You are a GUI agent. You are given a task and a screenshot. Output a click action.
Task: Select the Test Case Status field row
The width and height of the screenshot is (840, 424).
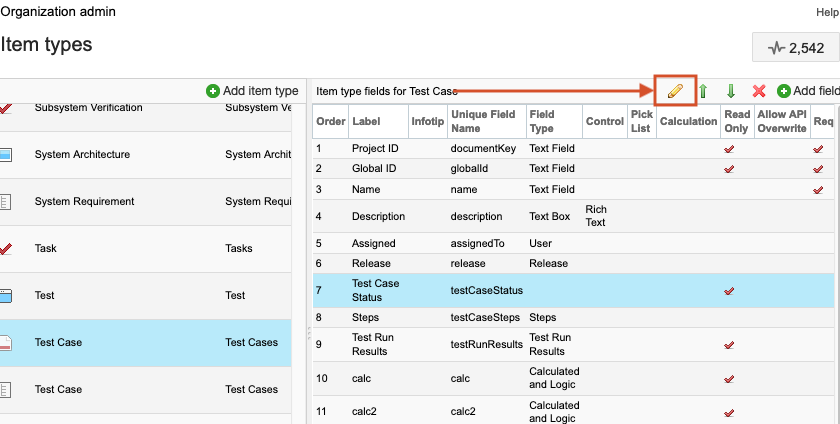[573, 291]
